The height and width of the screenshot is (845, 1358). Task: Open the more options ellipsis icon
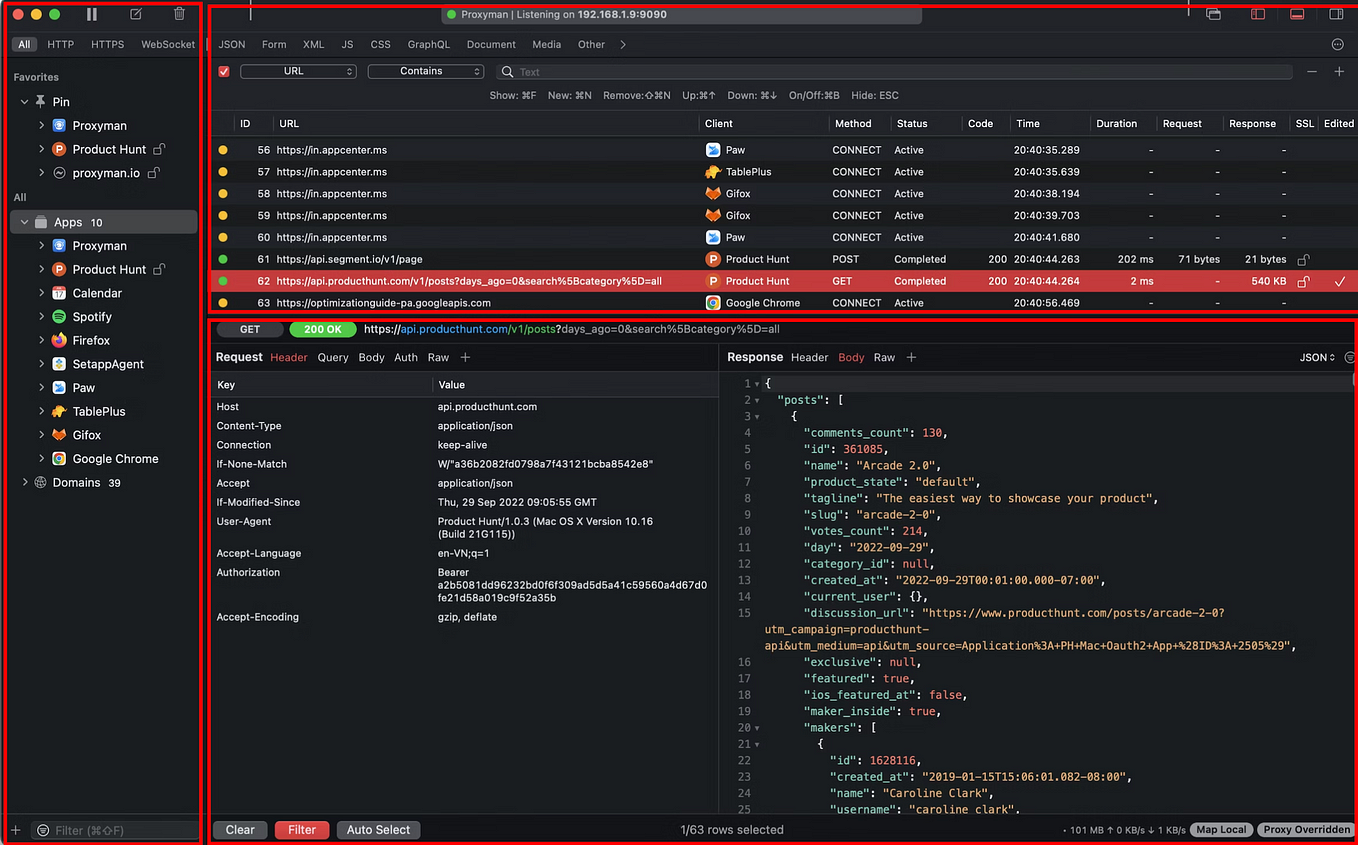1338,45
